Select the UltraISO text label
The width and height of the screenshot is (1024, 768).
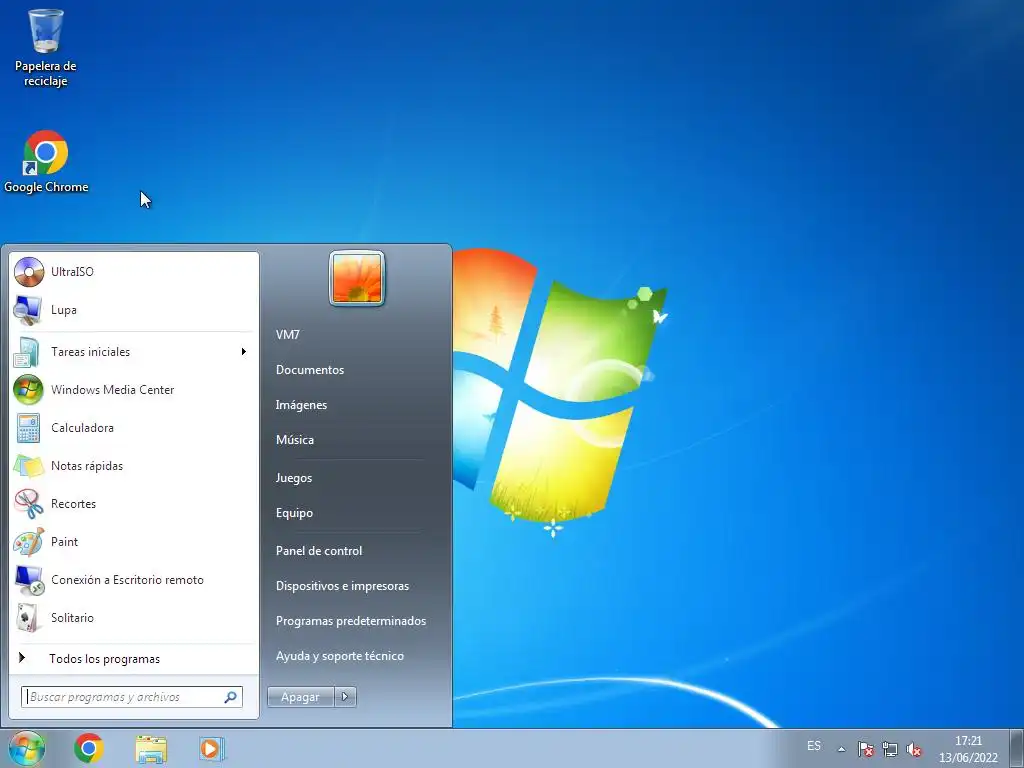[72, 272]
